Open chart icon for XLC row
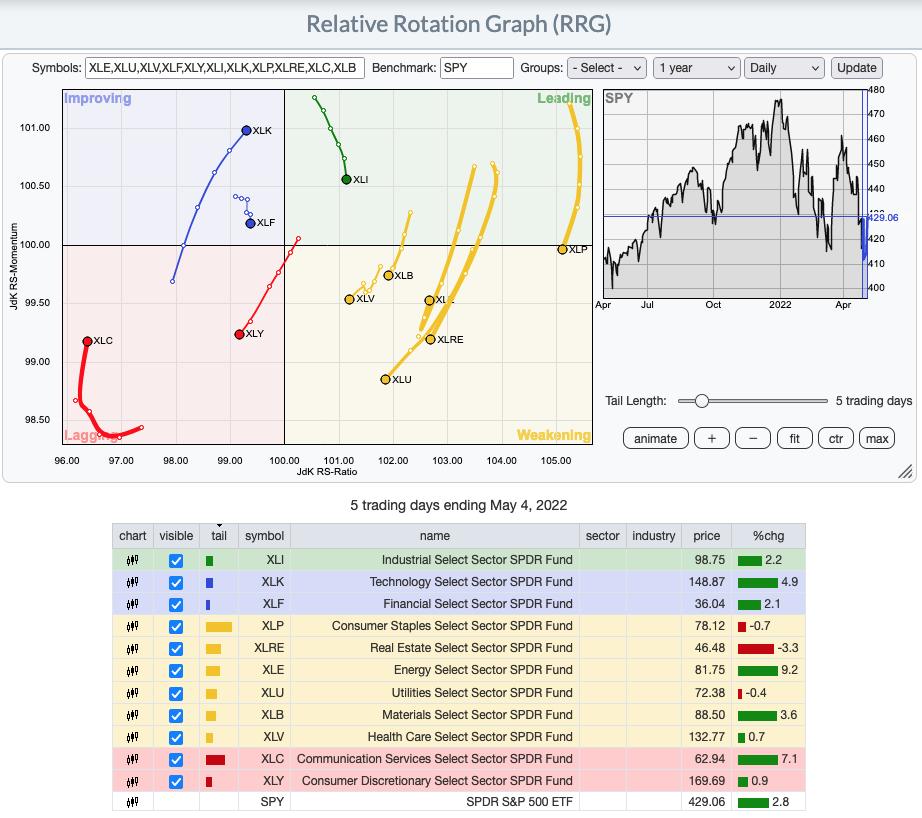The height and width of the screenshot is (818, 922). (132, 759)
